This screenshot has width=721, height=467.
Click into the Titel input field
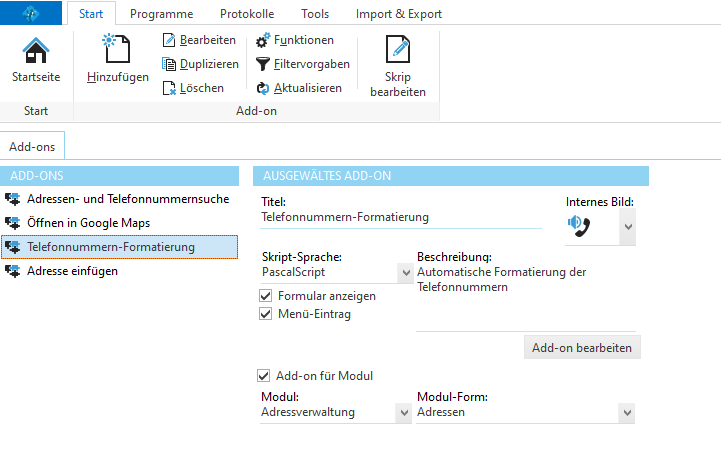tap(401, 218)
